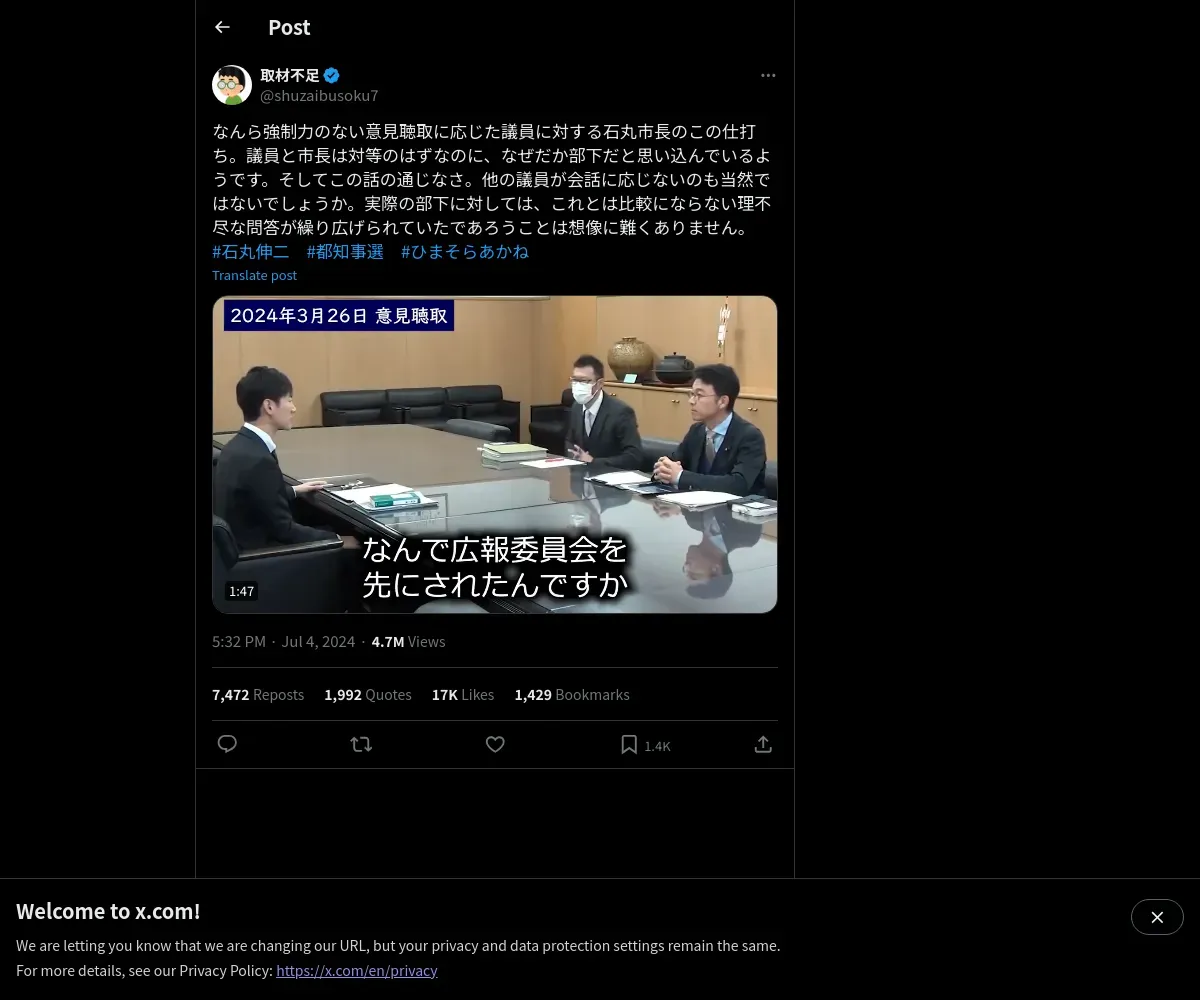1200x1000 pixels.
Task: Open the three-dot more options menu
Action: [768, 75]
